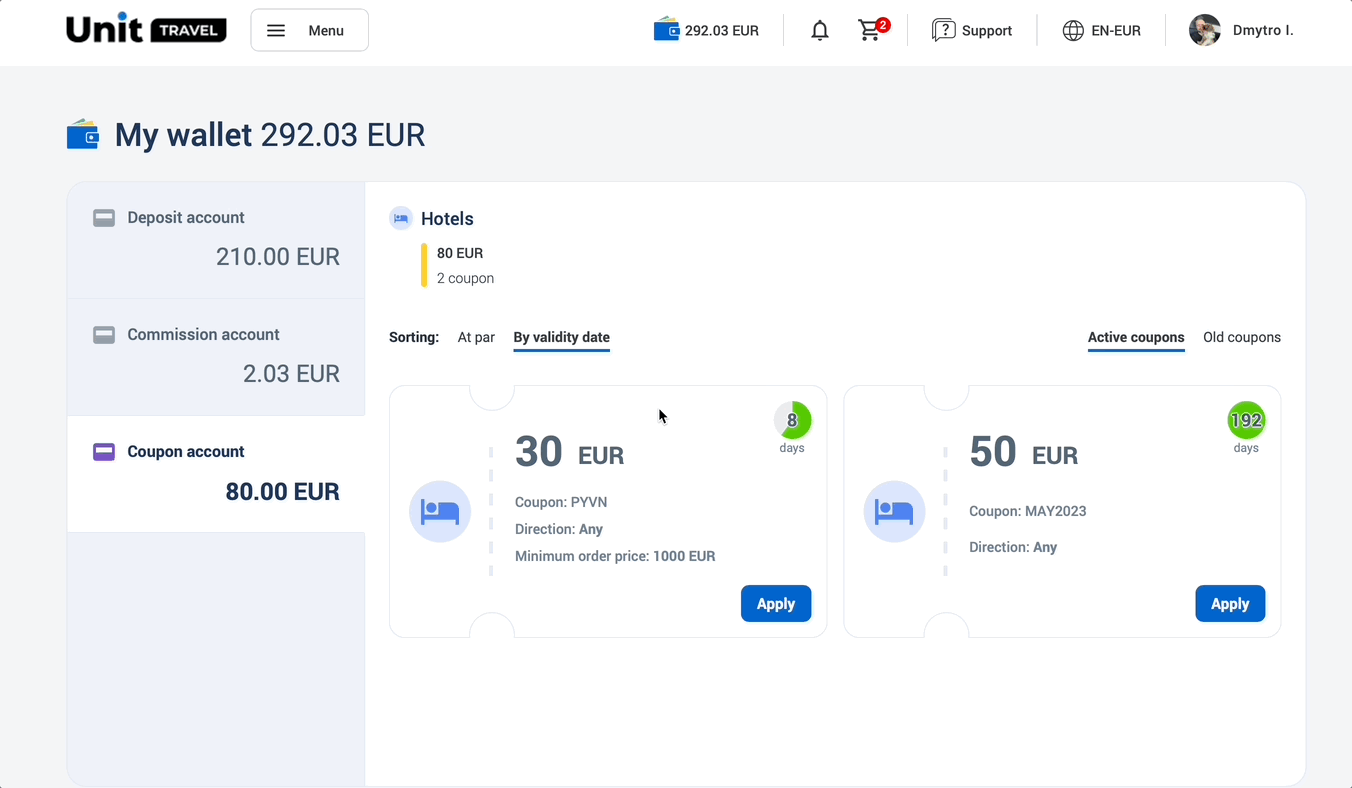Select the Deposit account section
The image size is (1352, 788).
tap(216, 239)
